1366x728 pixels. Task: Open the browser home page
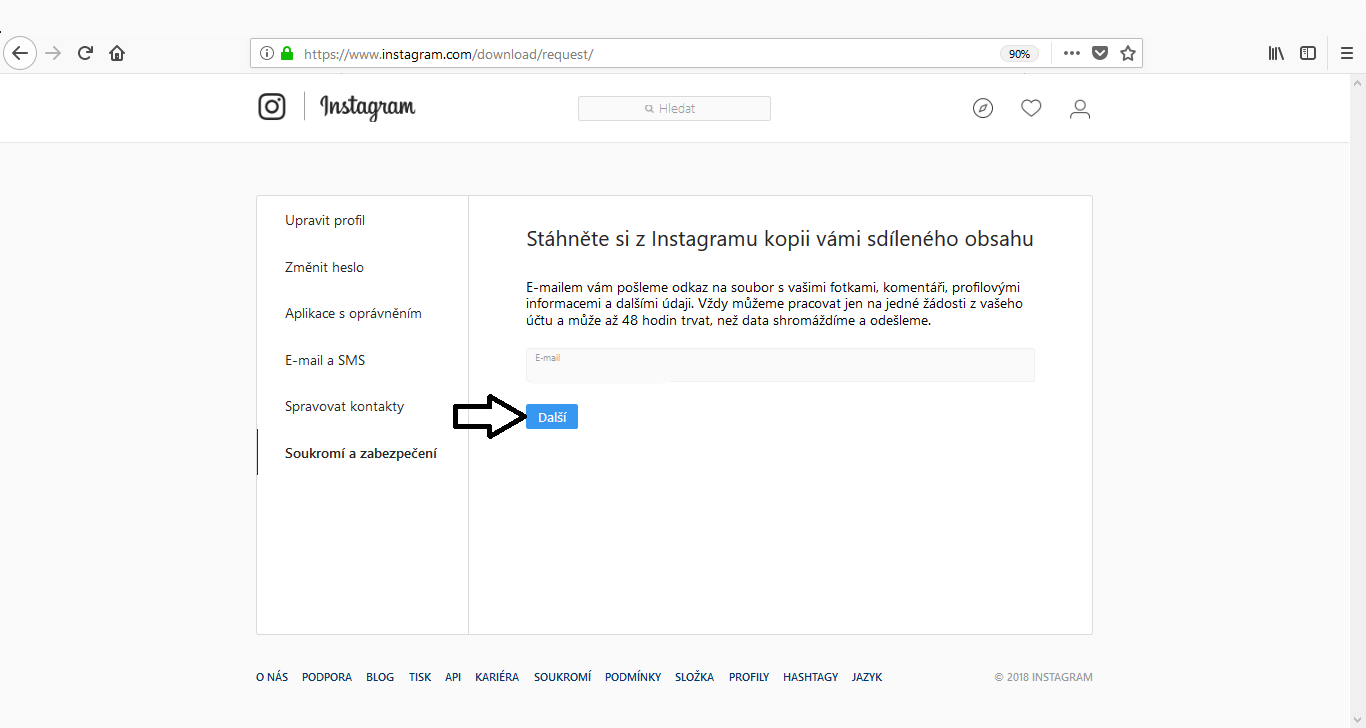[x=117, y=53]
